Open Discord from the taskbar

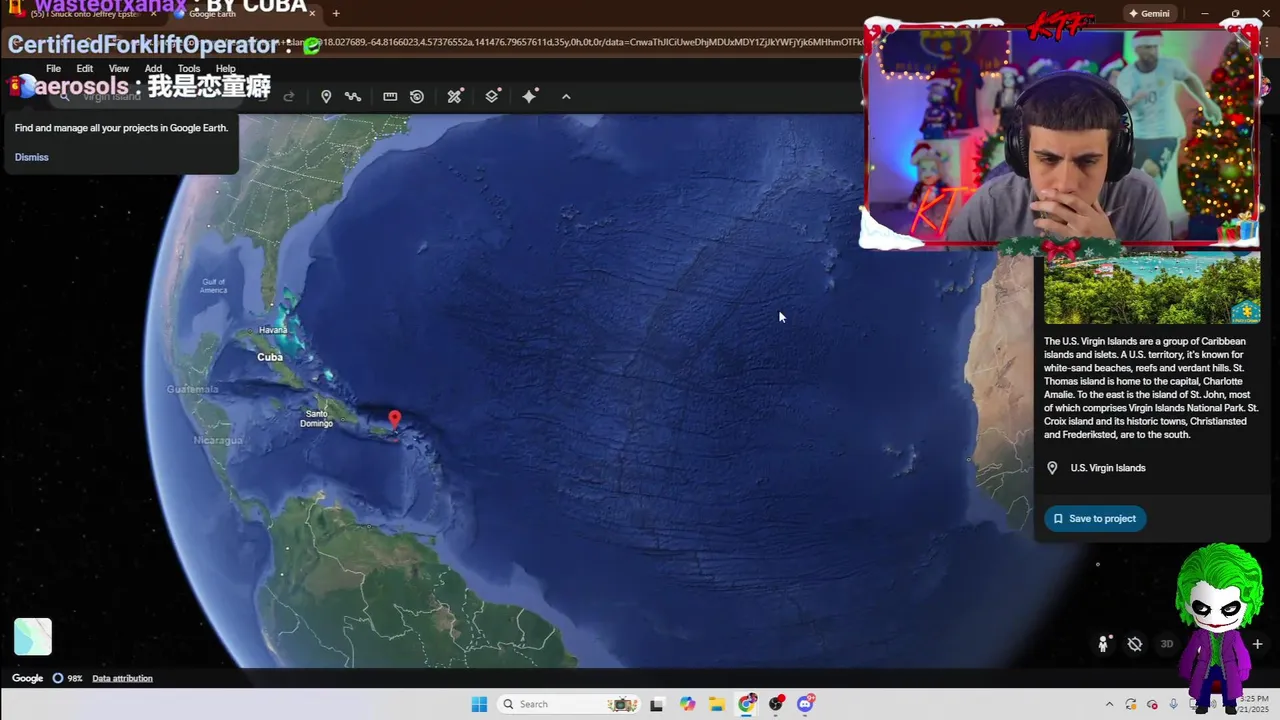point(806,704)
